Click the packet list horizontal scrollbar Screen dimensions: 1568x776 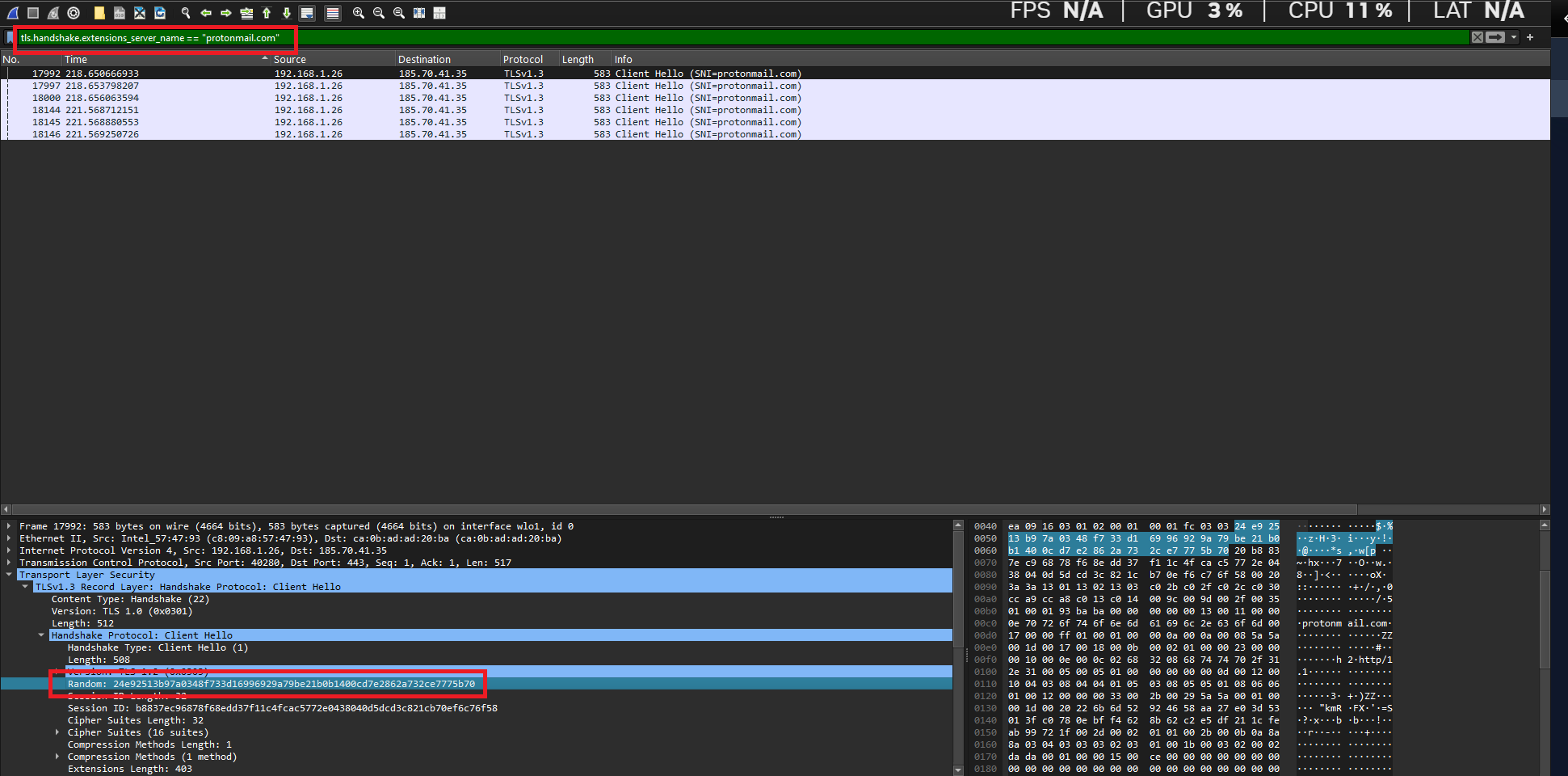(679, 509)
